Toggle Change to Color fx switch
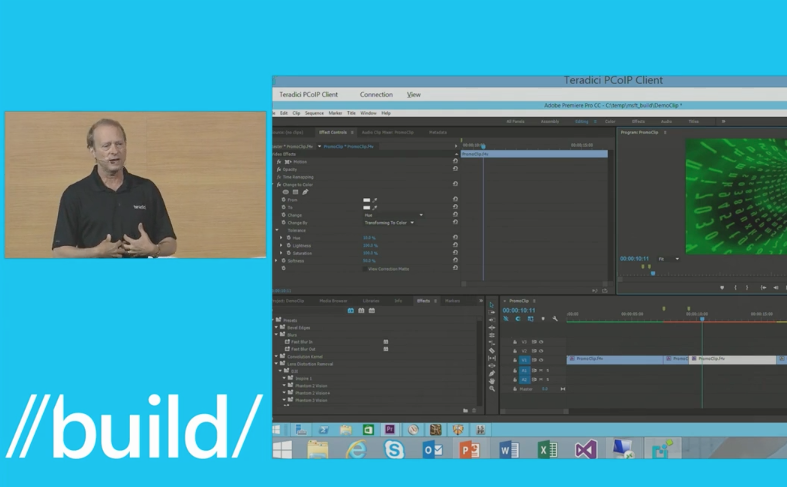The width and height of the screenshot is (787, 487). pyautogui.click(x=279, y=184)
